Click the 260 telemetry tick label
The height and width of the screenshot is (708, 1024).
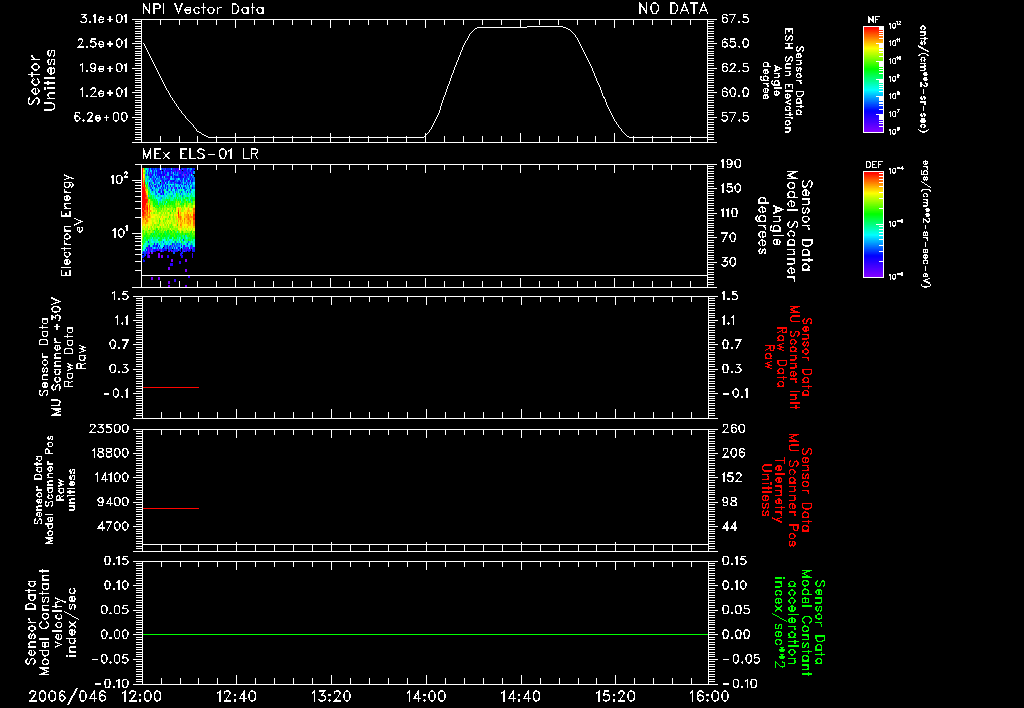(733, 429)
